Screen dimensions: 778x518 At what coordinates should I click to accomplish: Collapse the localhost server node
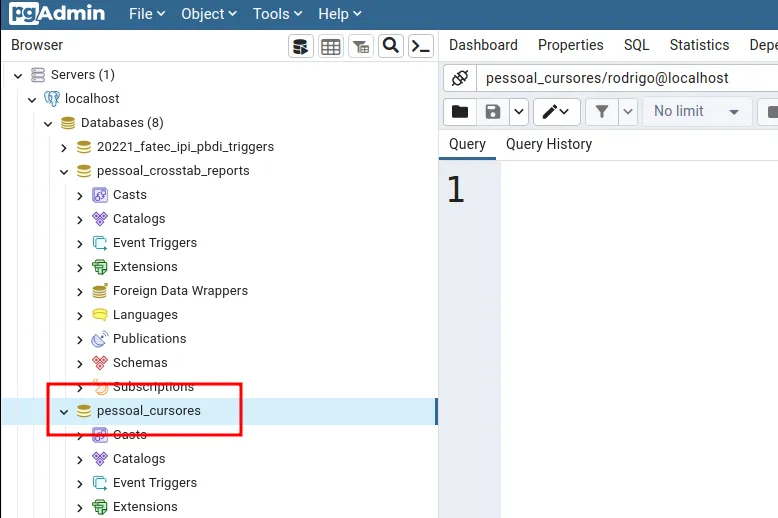[32, 99]
